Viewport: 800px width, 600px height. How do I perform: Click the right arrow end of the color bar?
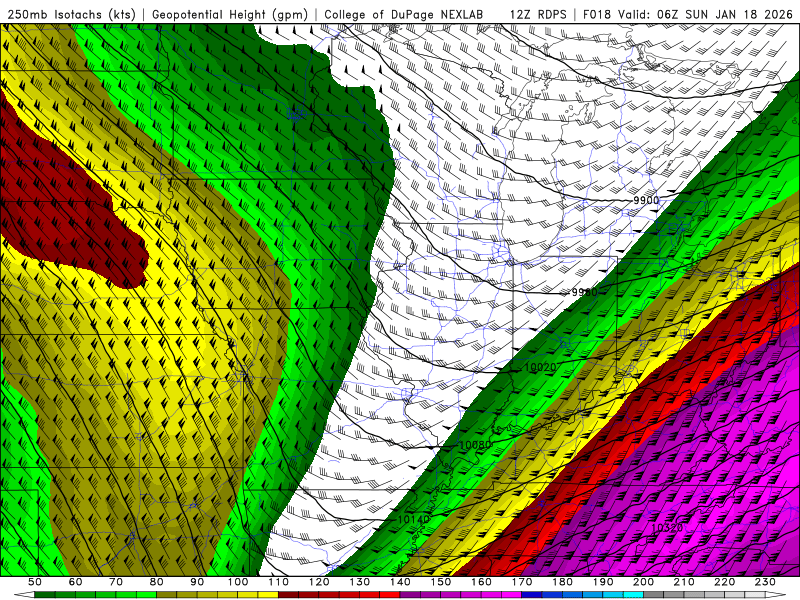tap(776, 594)
